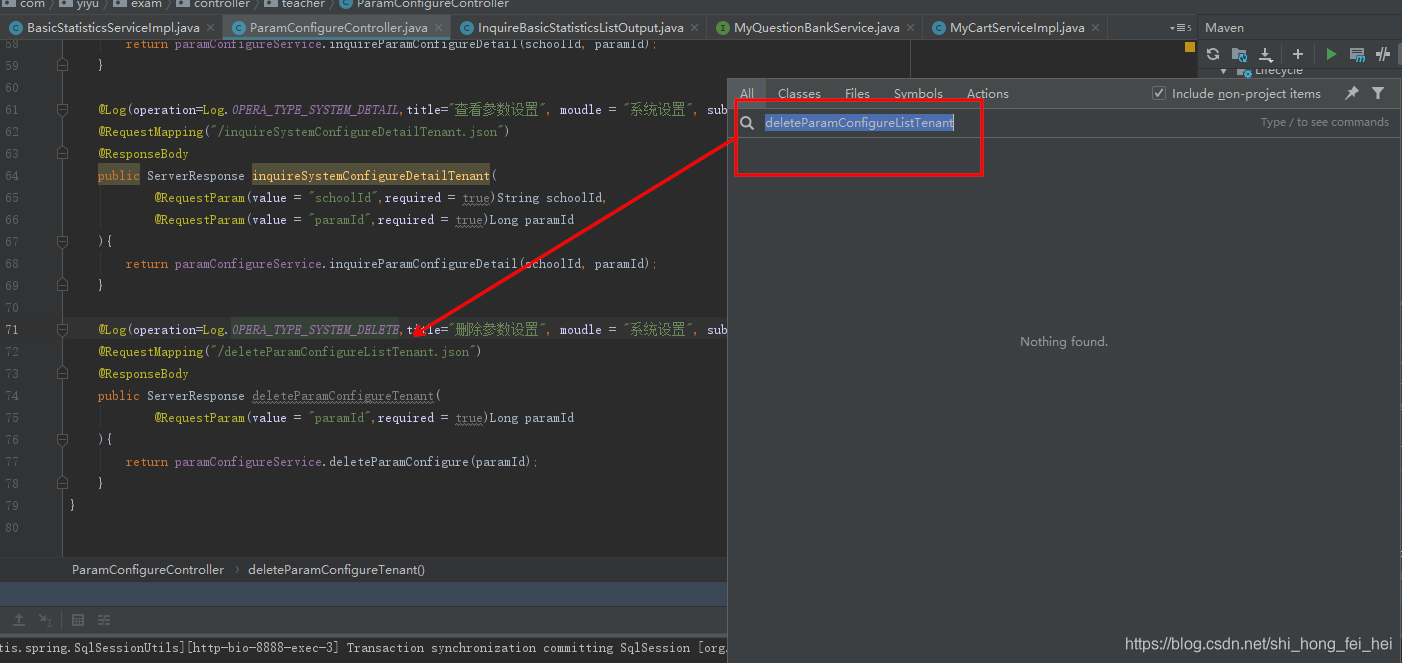Click the deleteParamConfigureTenant method name at line 74
Viewport: 1402px width, 663px height.
point(343,395)
